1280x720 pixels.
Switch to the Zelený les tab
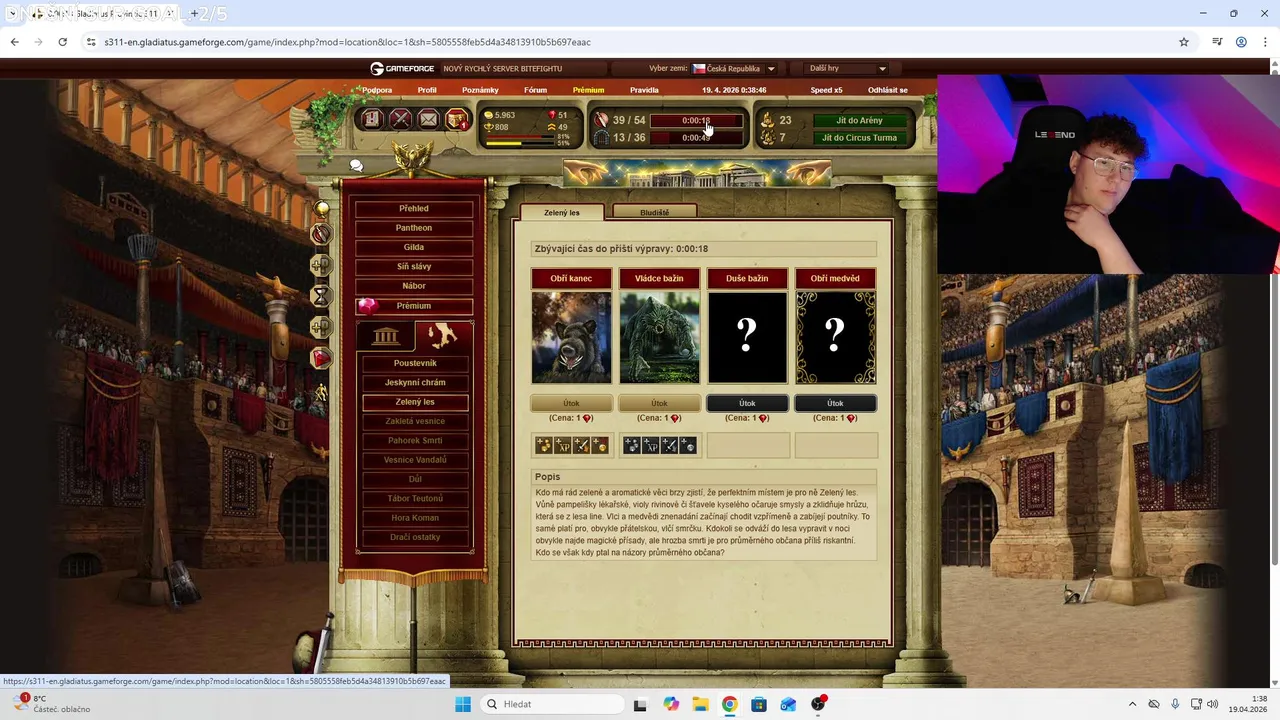coord(562,212)
